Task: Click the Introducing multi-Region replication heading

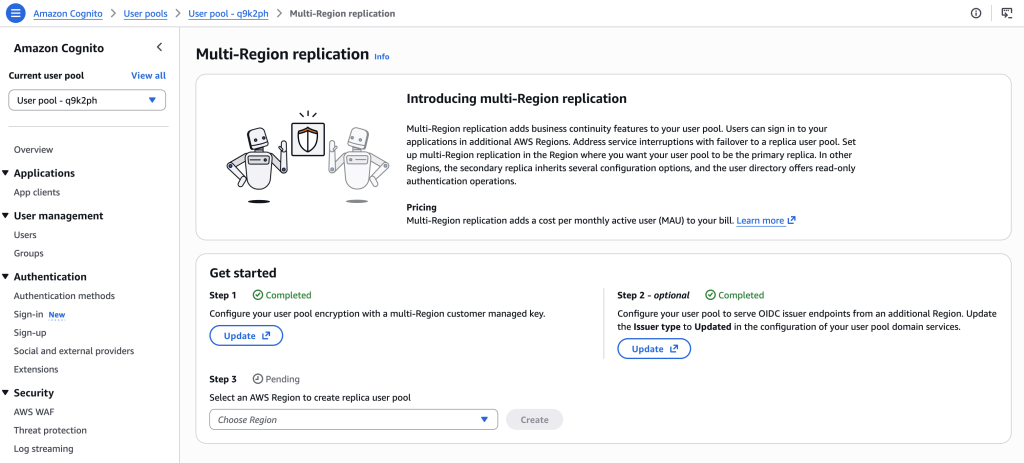Action: [517, 99]
